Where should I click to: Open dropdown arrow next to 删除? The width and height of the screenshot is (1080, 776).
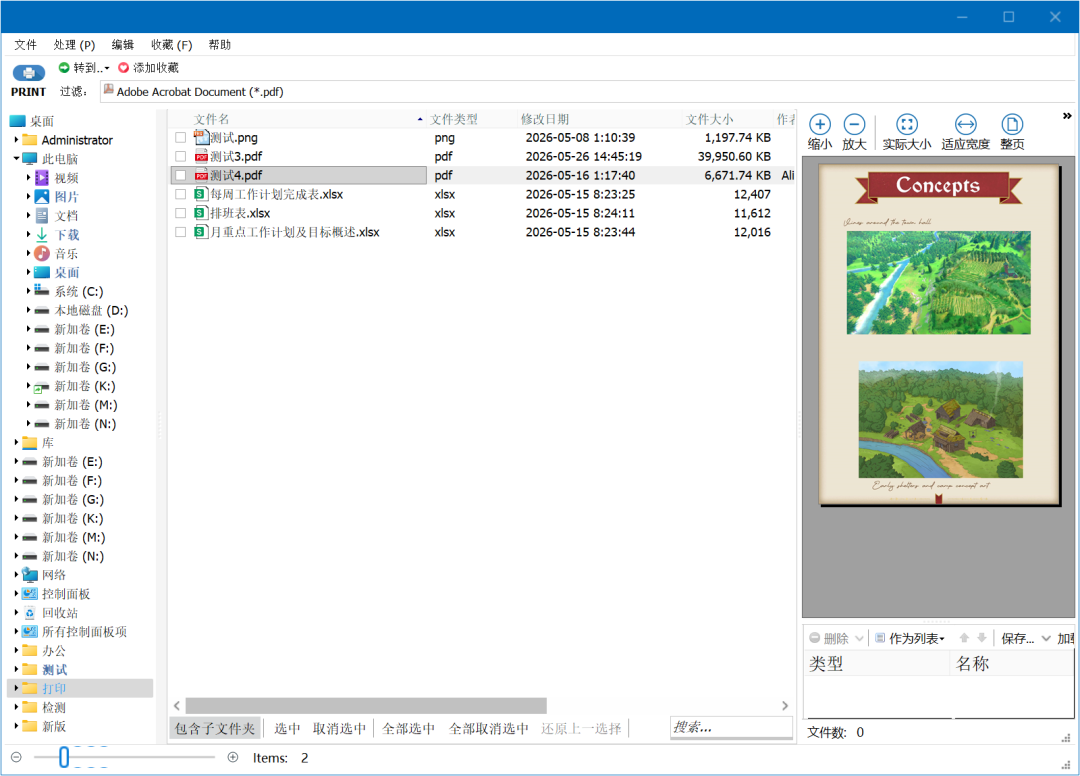[860, 638]
